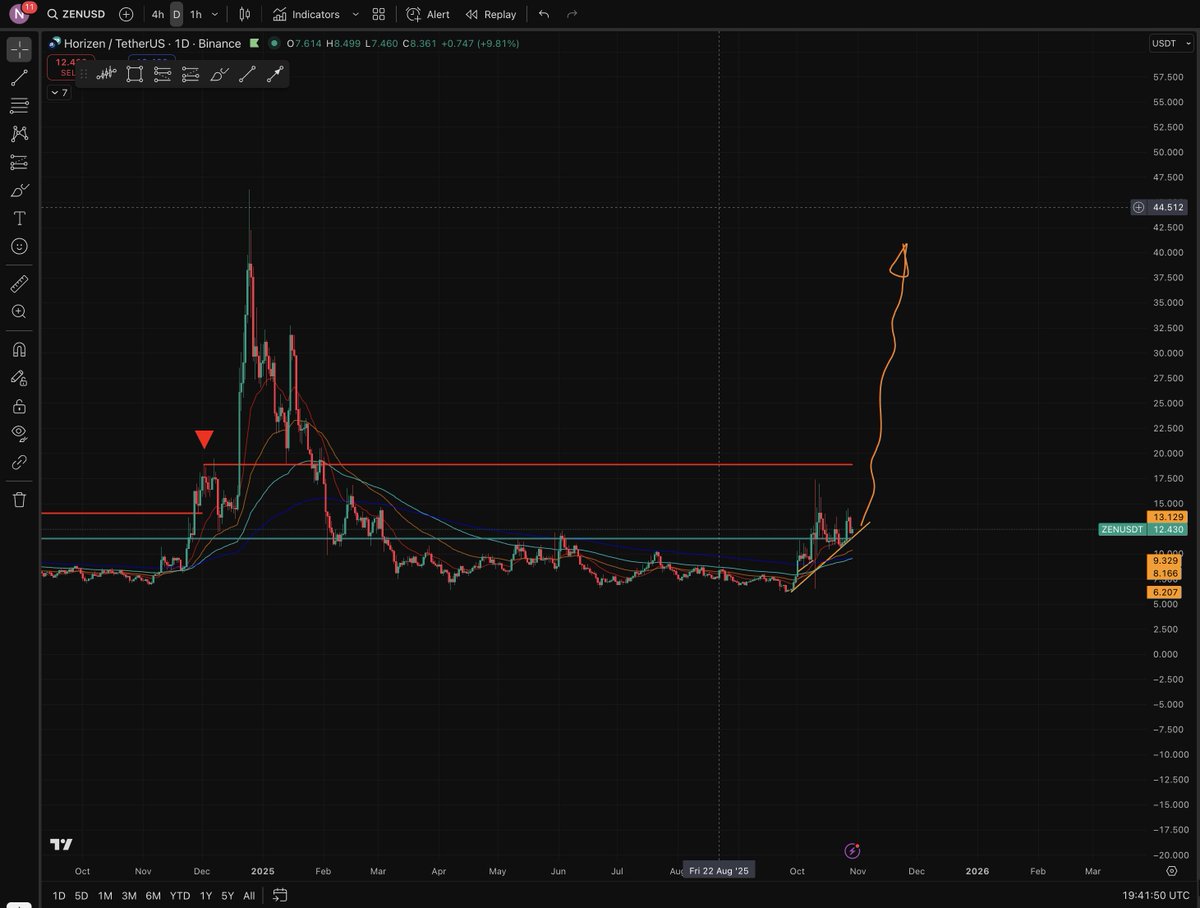Select the crosshair cursor tool

19,49
